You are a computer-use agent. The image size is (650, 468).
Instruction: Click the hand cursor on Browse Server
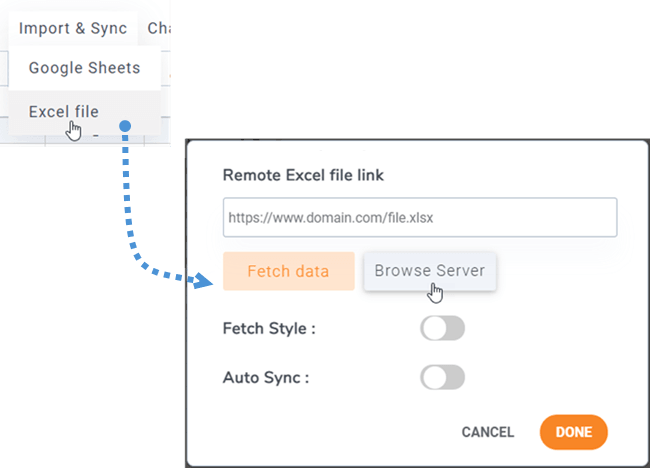(x=435, y=293)
